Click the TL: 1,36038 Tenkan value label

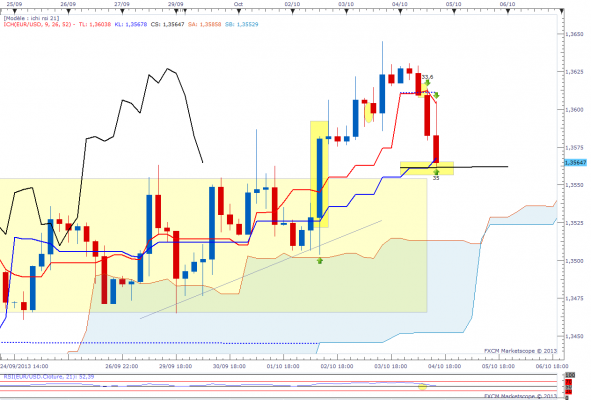tap(94, 24)
